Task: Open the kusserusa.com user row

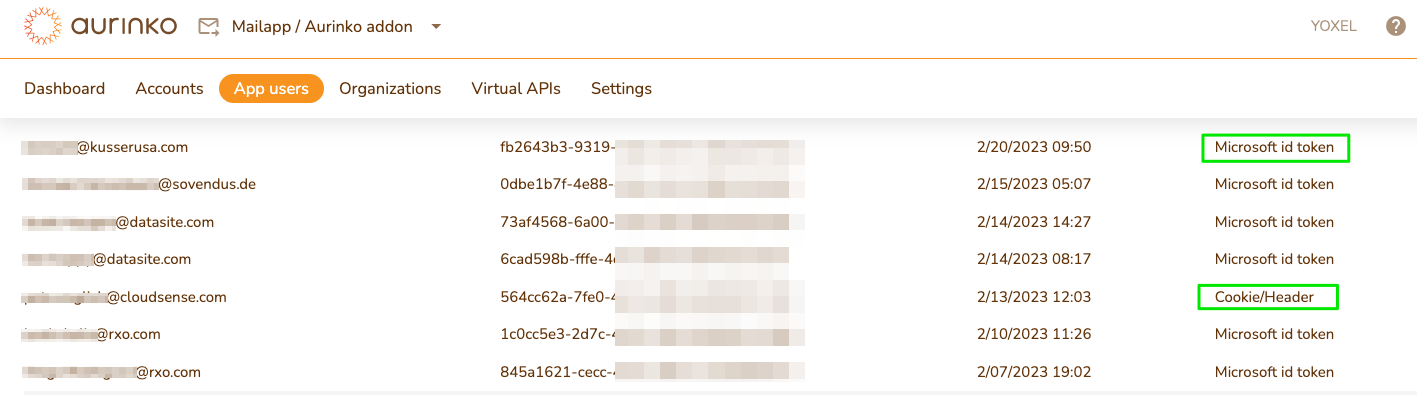Action: [708, 147]
